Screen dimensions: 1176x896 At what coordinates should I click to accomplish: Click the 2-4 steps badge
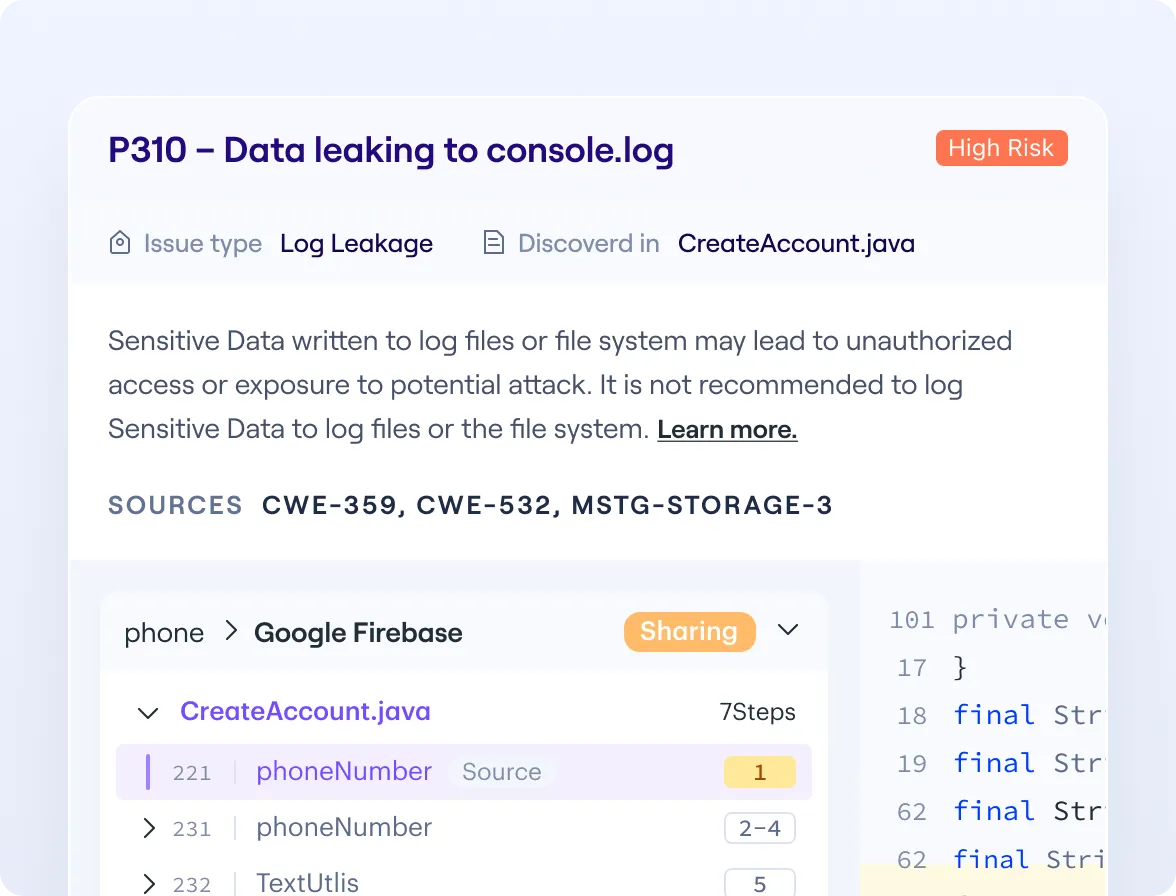(x=760, y=828)
